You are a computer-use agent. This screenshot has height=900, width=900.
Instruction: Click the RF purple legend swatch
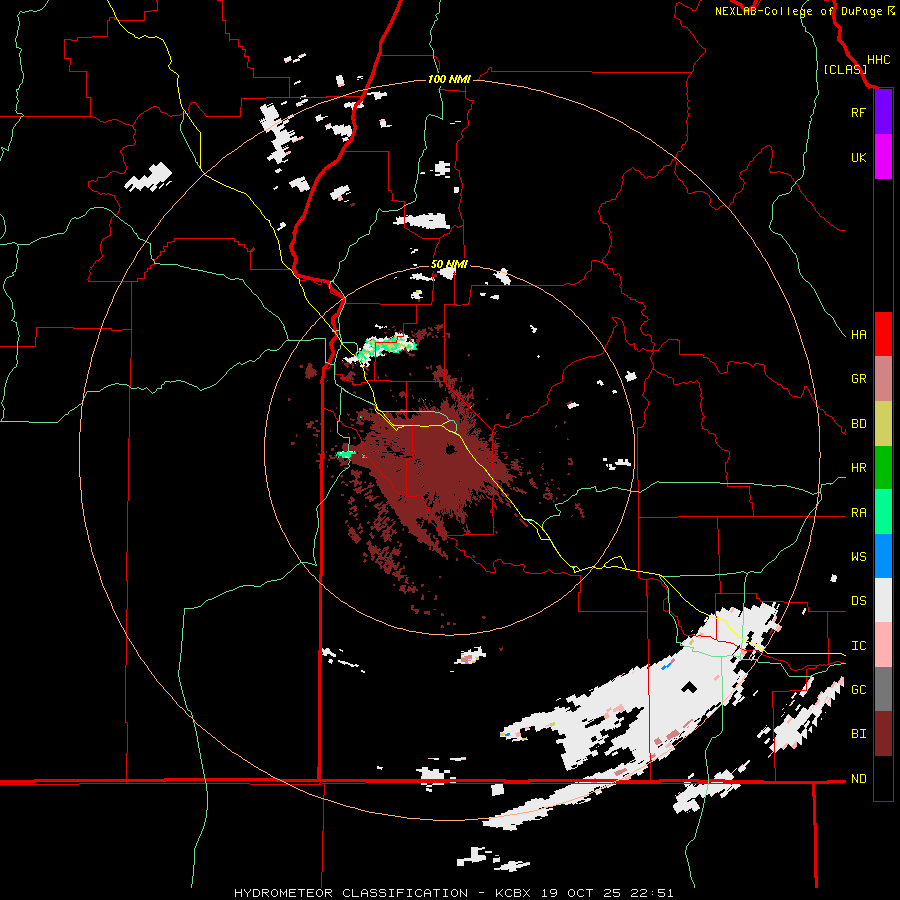(x=883, y=112)
